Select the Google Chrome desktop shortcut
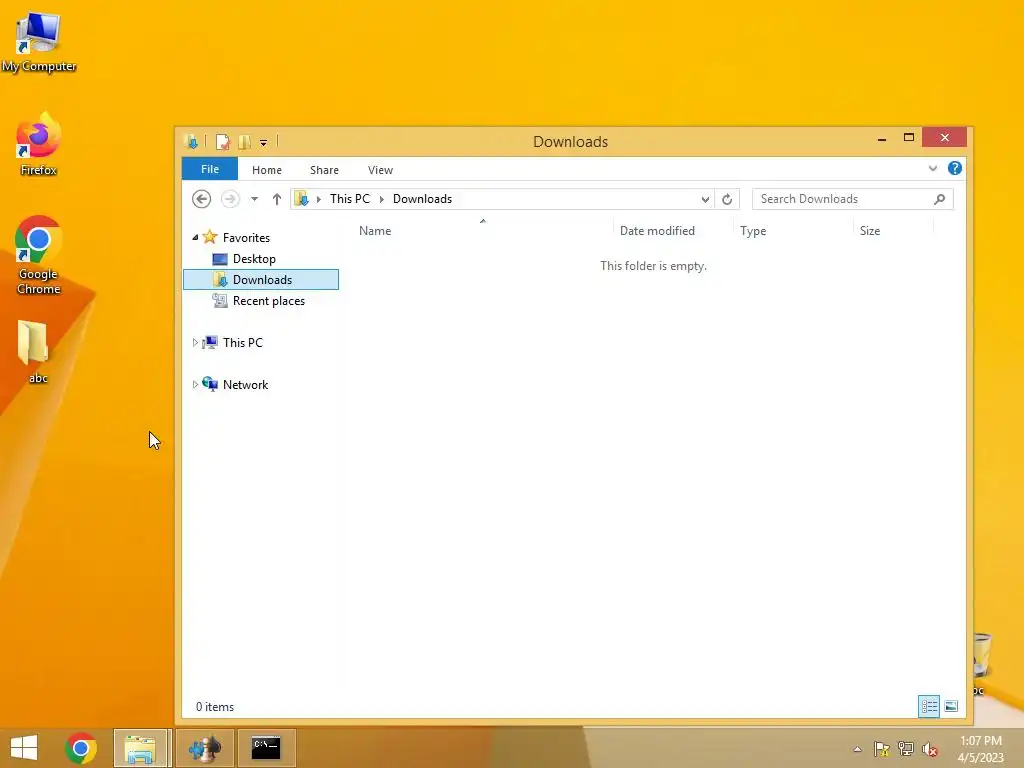This screenshot has width=1024, height=768. tap(39, 255)
